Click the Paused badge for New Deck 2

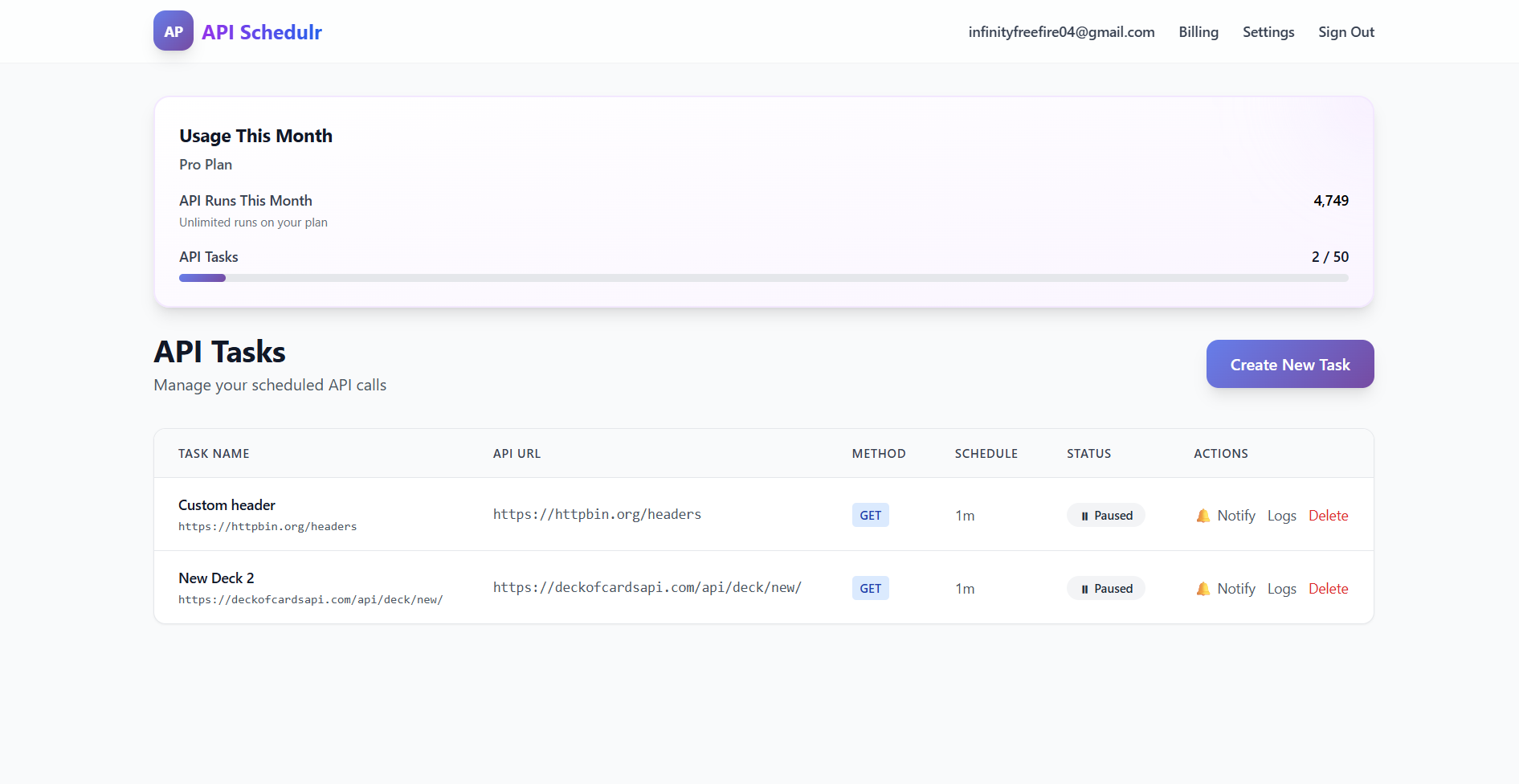tap(1106, 588)
